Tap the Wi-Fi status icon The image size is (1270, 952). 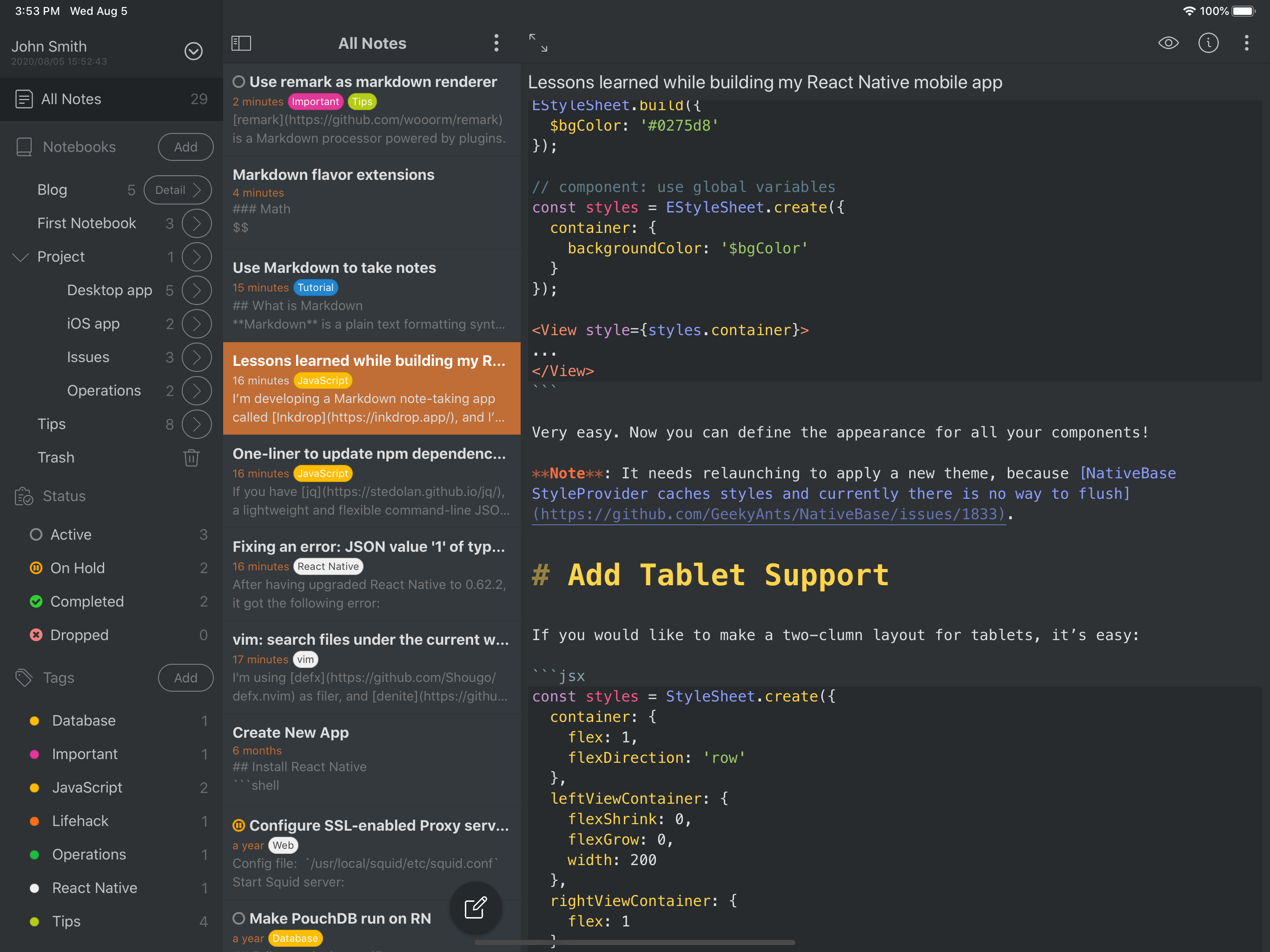coord(1189,11)
